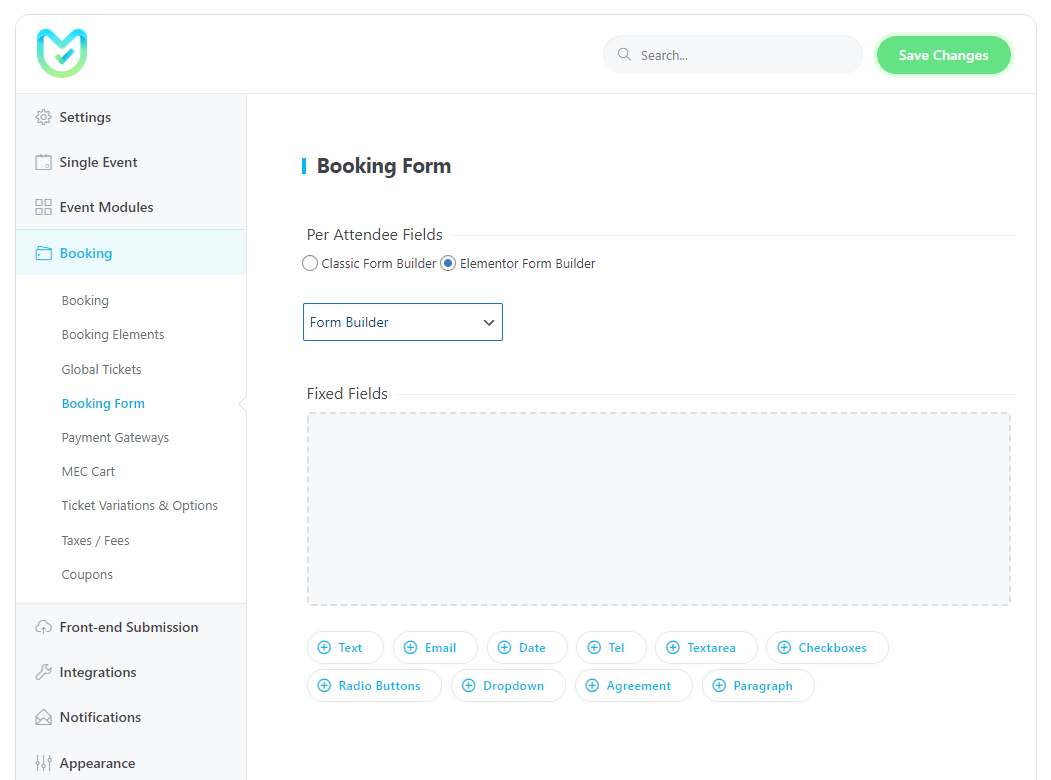This screenshot has height=780, width=1051.
Task: Click the Integrations wrench icon
Action: click(43, 672)
